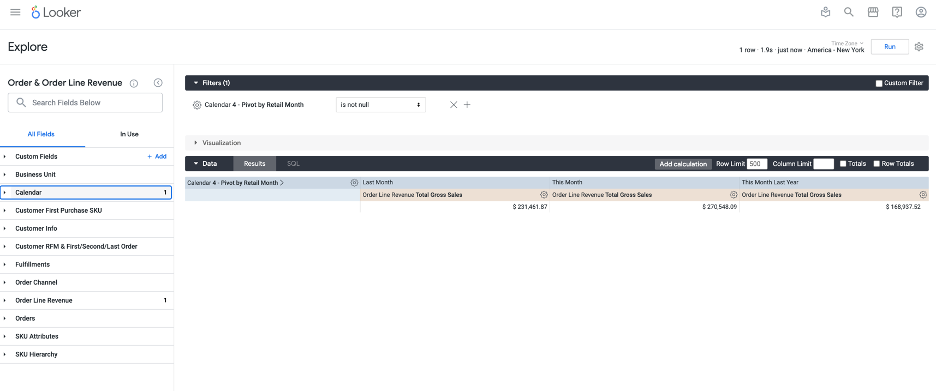Enable the Custom Filter checkbox
Viewport: 936px width, 392px height.
879,83
